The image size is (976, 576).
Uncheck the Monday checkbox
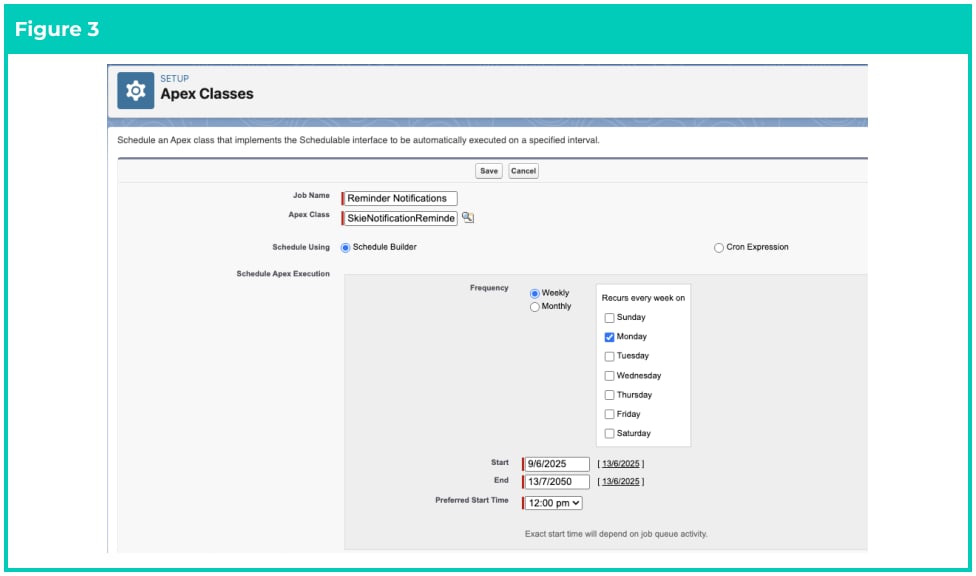click(609, 337)
